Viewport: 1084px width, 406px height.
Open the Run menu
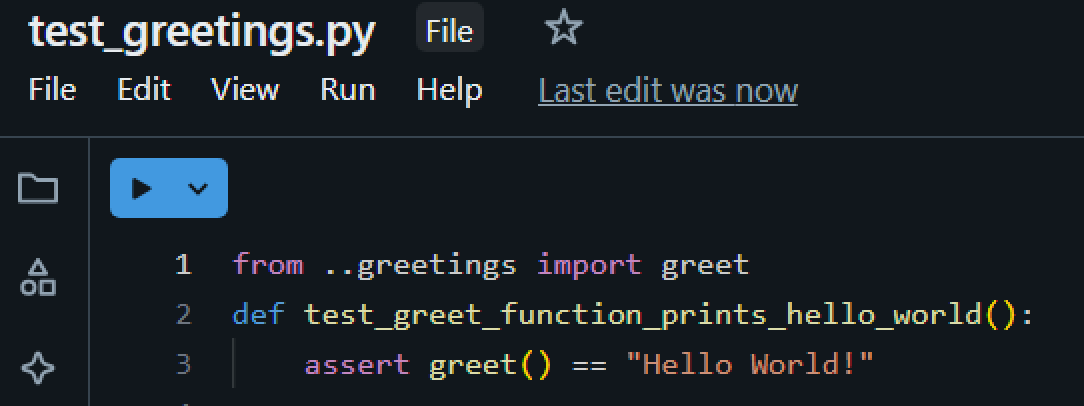[347, 90]
